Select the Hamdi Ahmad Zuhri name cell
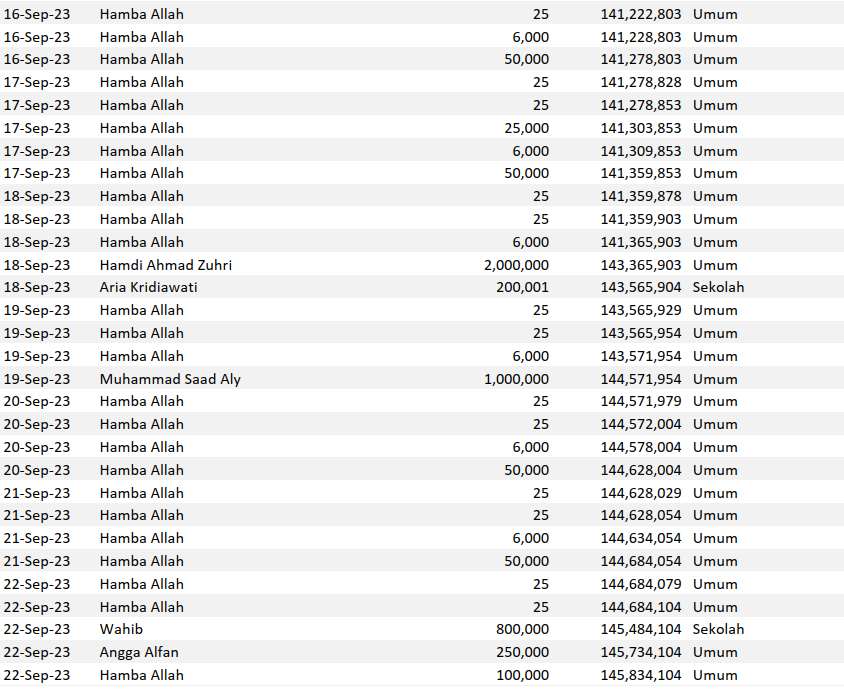Viewport: 844px width, 691px height. (166, 265)
